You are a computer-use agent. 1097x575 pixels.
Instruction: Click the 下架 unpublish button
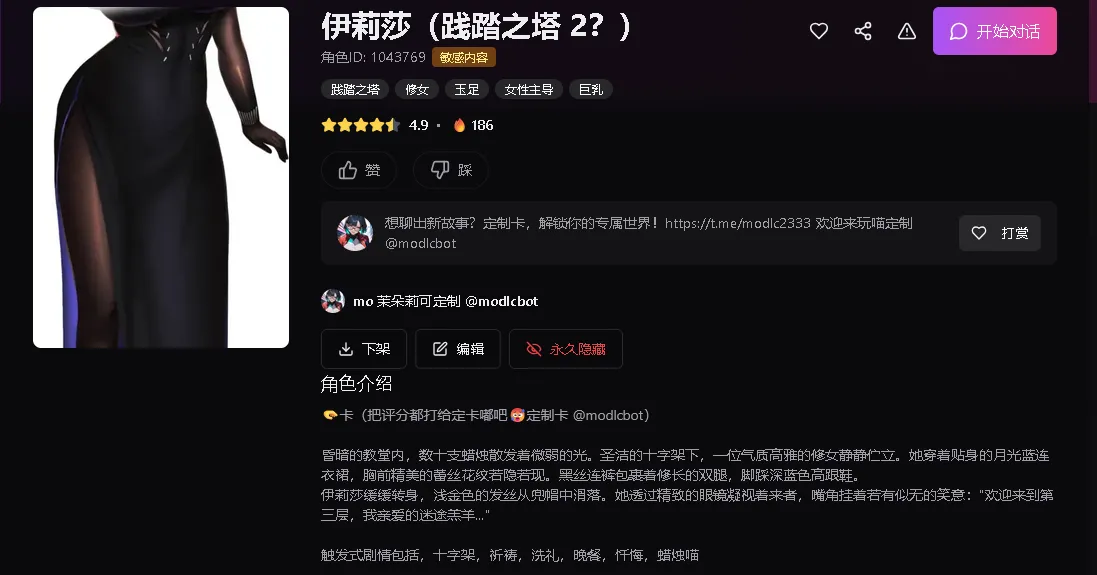point(364,348)
